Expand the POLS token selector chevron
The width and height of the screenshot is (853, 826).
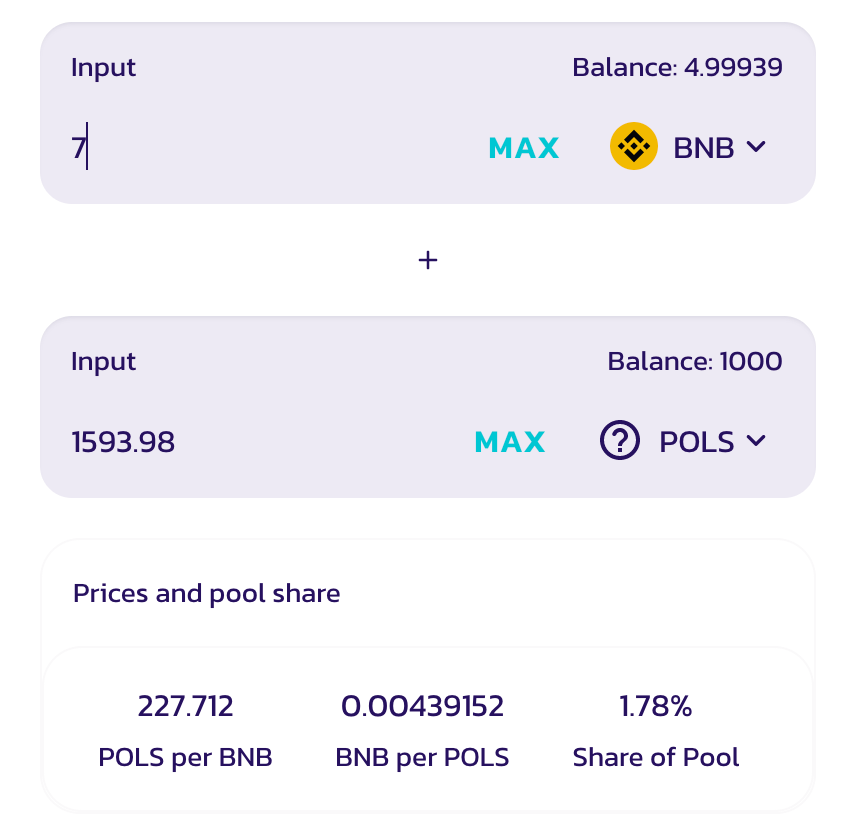pos(756,441)
